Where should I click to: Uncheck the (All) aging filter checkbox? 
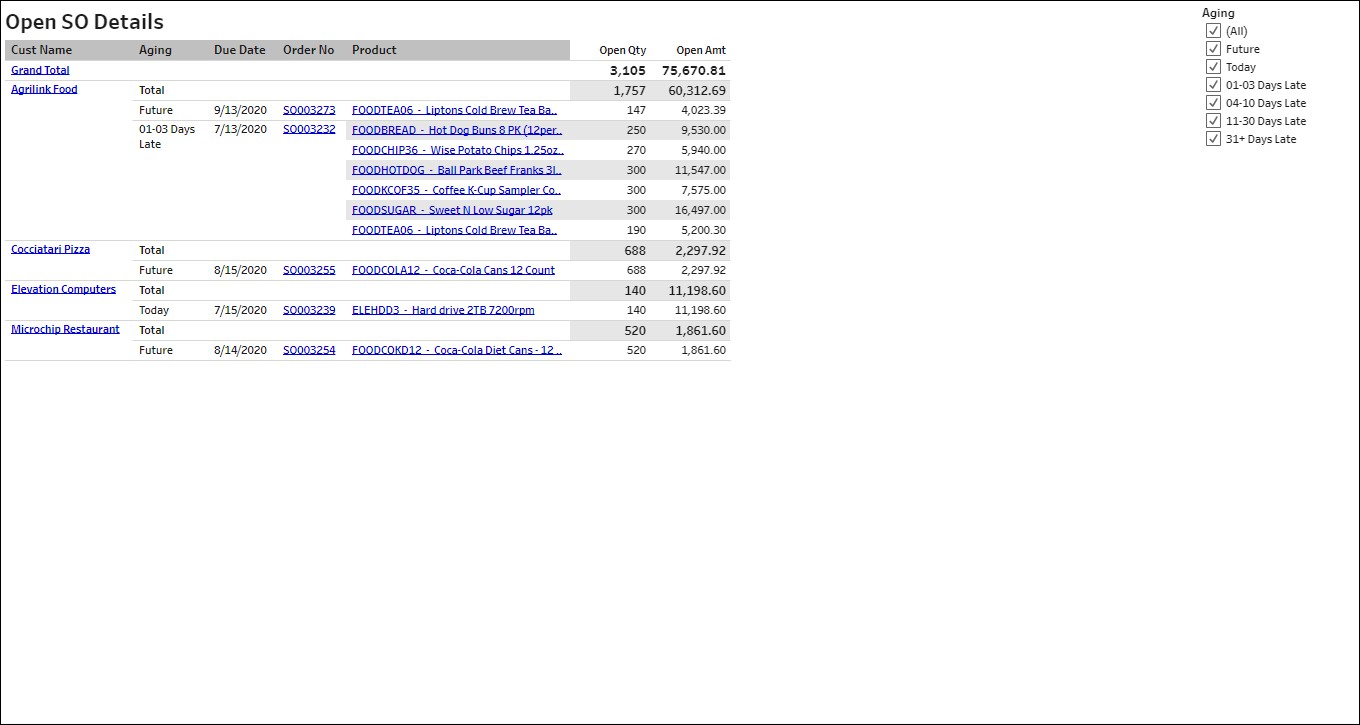point(1213,31)
